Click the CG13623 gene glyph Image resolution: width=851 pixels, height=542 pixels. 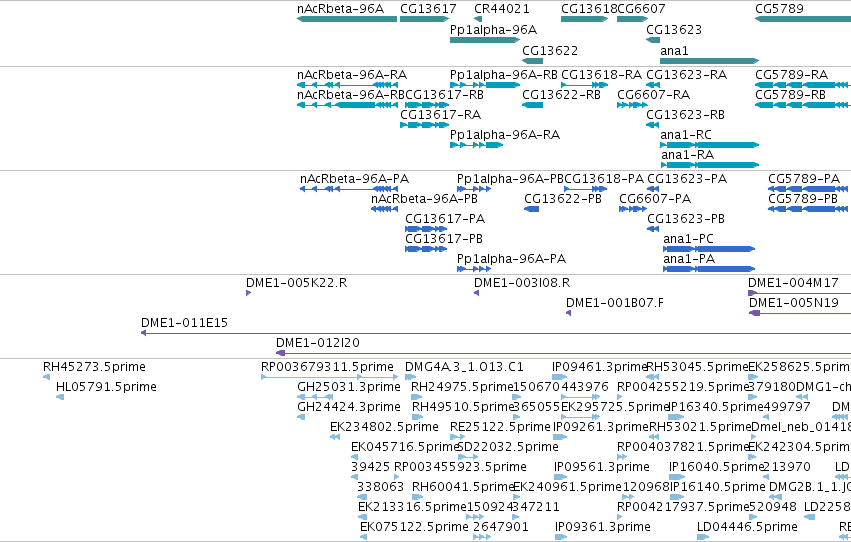(653, 40)
